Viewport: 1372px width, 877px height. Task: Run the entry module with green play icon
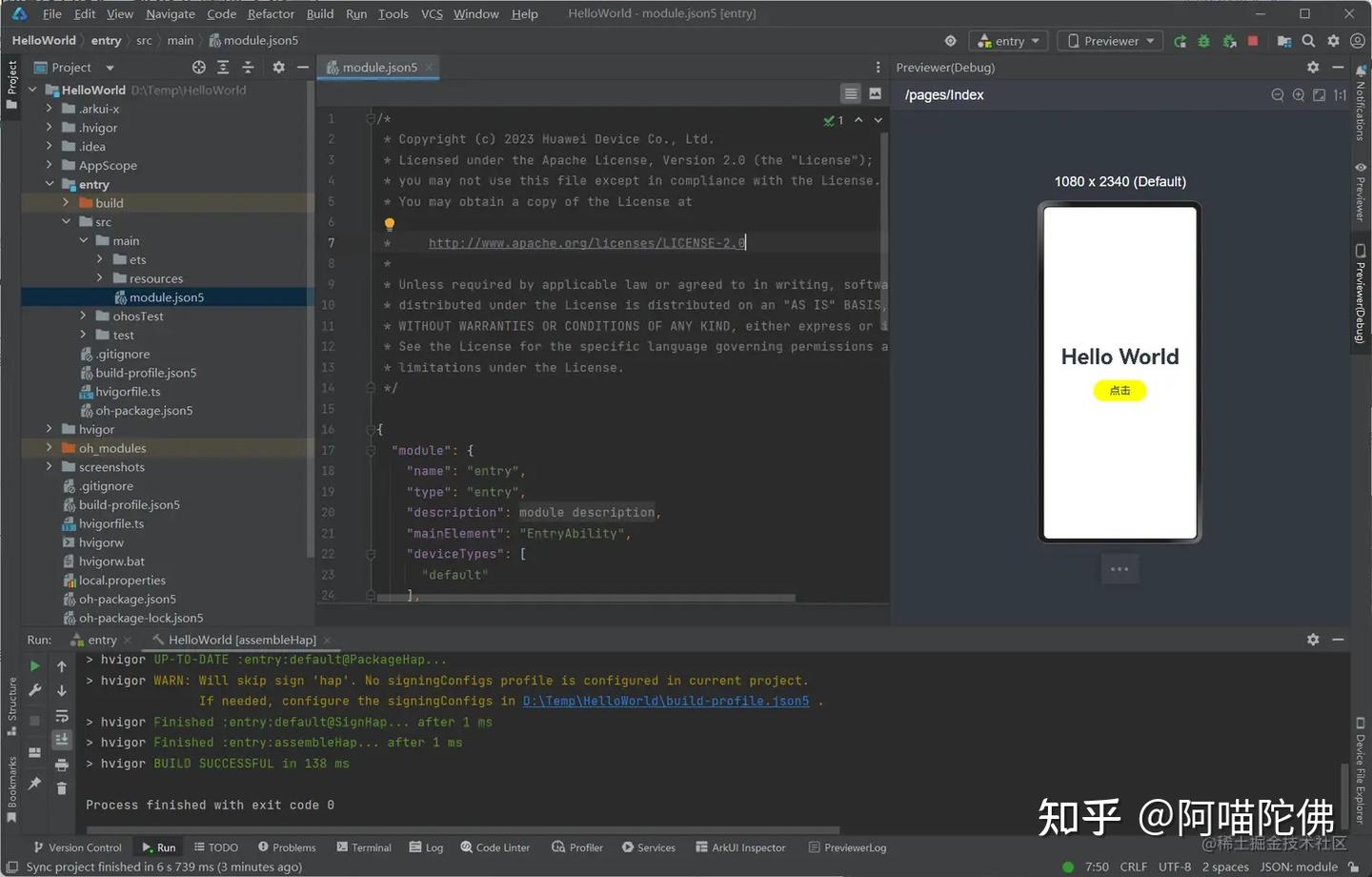1180,41
